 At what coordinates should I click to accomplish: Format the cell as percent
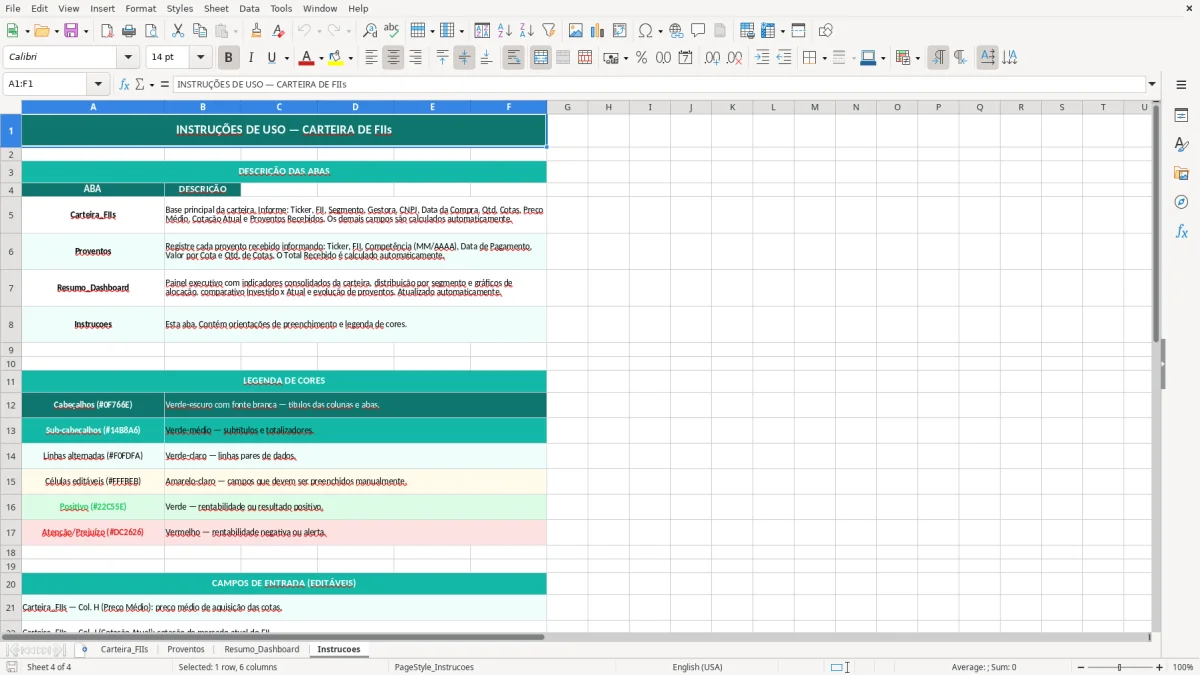[641, 58]
